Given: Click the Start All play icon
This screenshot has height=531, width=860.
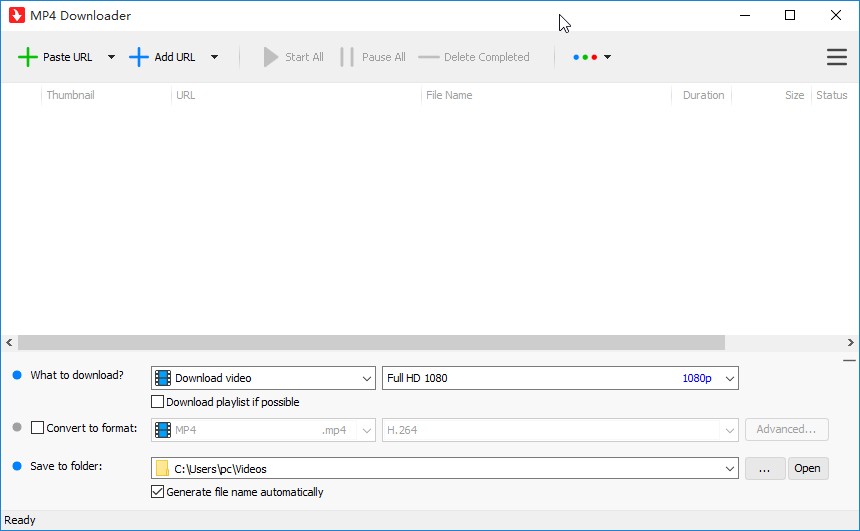Looking at the screenshot, I should click(x=270, y=57).
